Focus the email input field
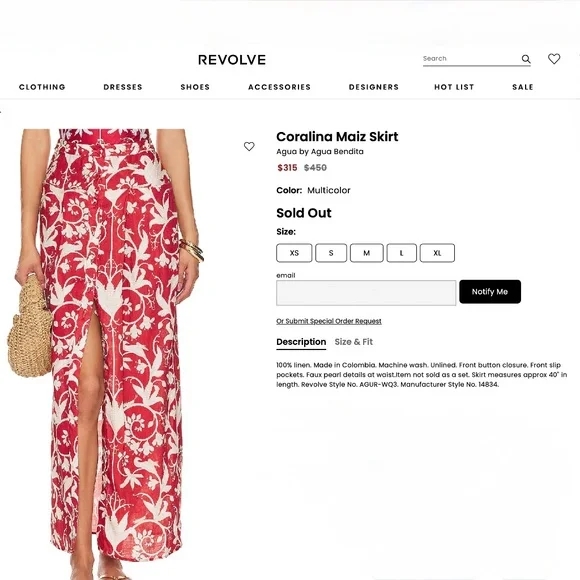Screen dimensions: 580x580 (x=366, y=293)
